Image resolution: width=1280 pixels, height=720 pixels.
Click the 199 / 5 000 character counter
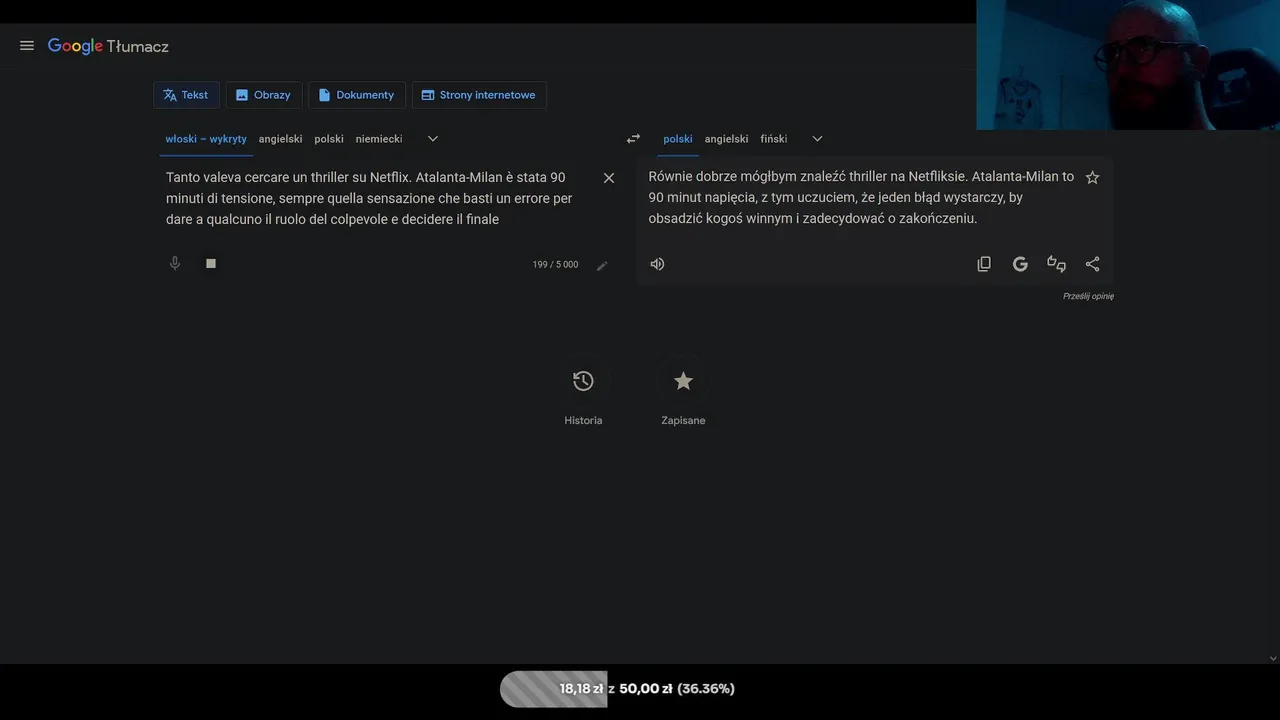click(555, 265)
